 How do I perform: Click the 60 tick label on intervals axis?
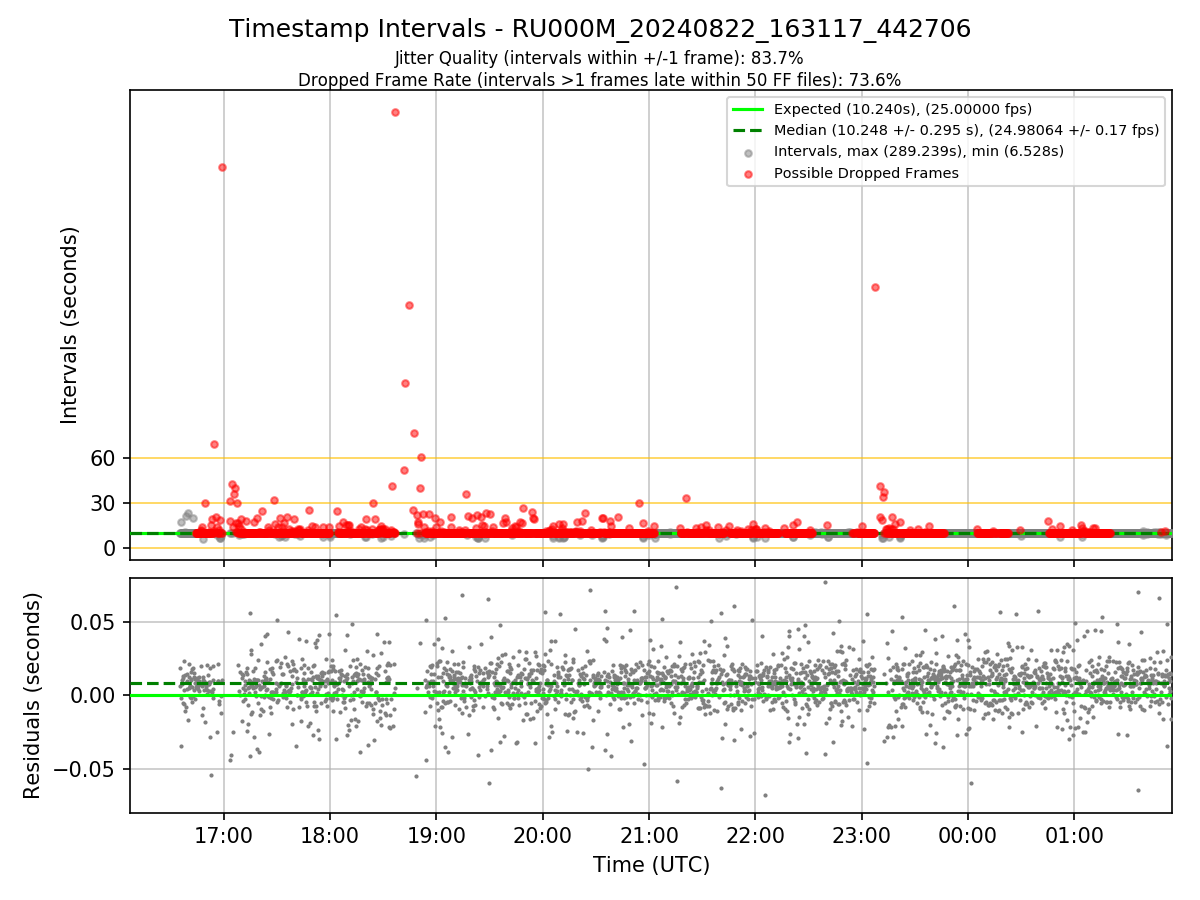coord(105,458)
